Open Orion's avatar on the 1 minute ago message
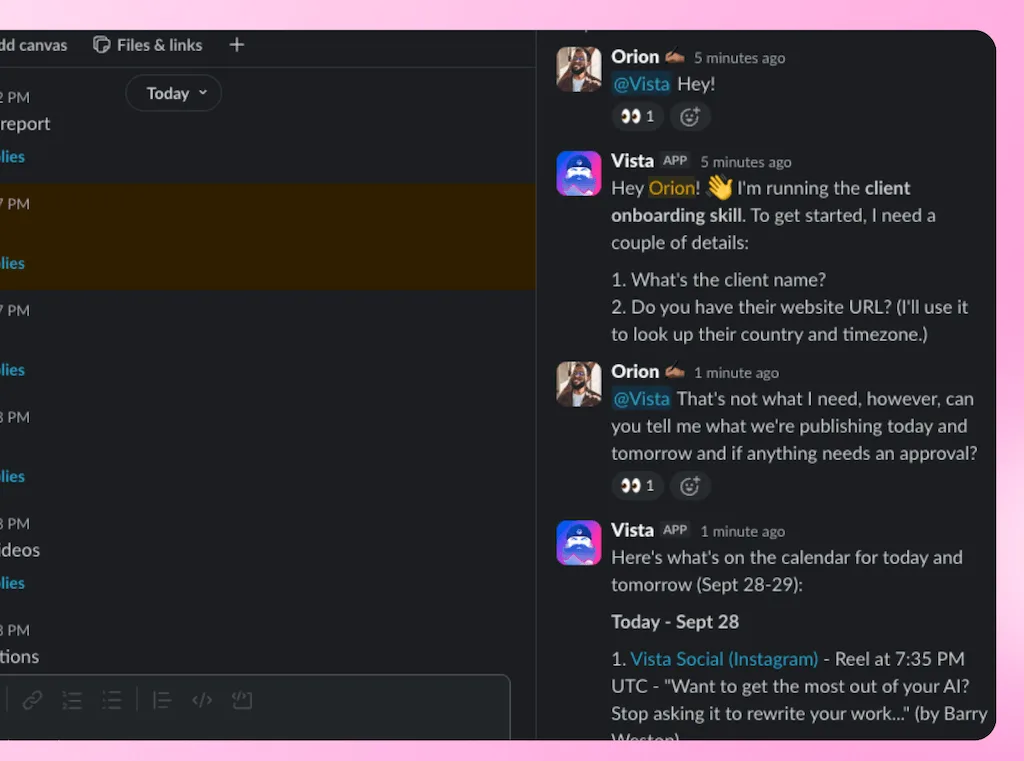This screenshot has width=1024, height=761. 579,384
